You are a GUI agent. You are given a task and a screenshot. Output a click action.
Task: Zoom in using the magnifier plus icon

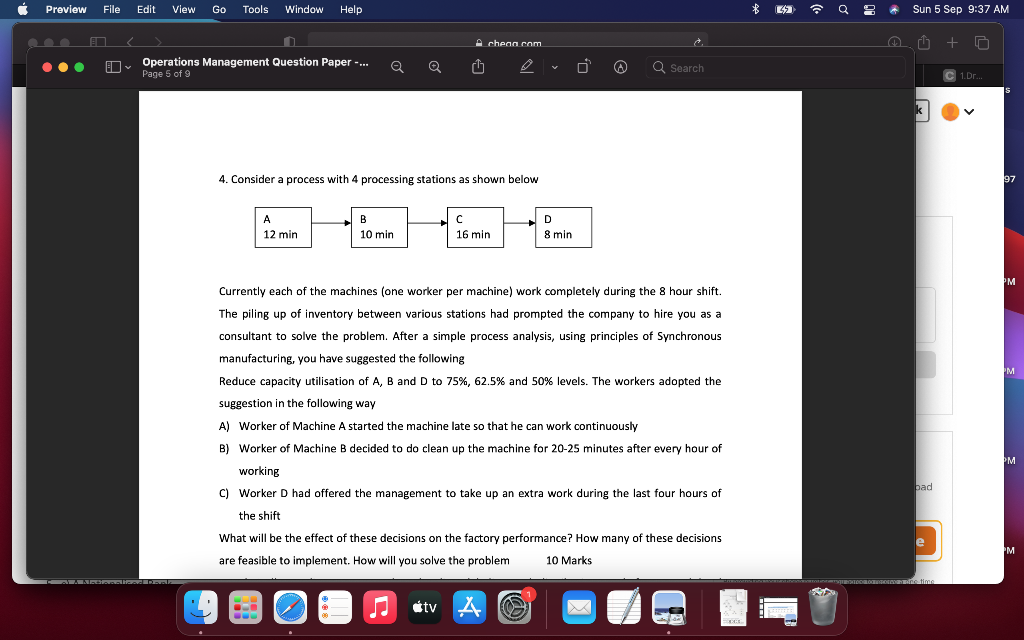[x=434, y=66]
